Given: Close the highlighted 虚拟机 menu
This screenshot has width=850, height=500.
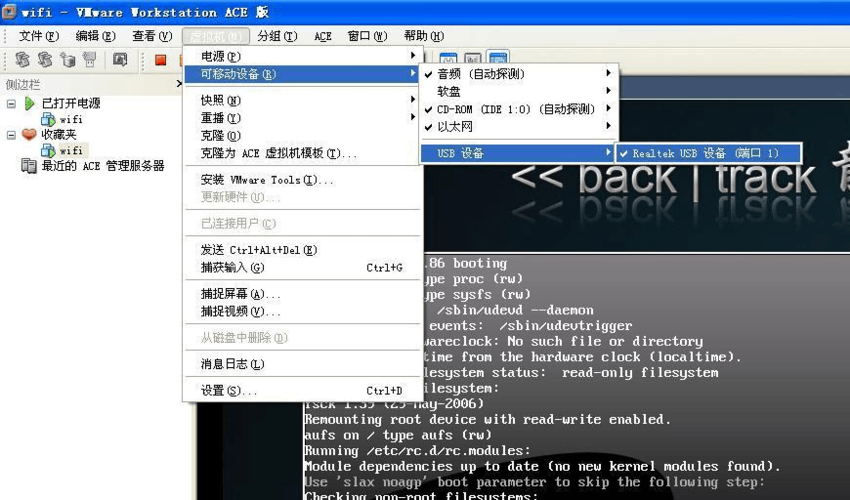Looking at the screenshot, I should [216, 36].
